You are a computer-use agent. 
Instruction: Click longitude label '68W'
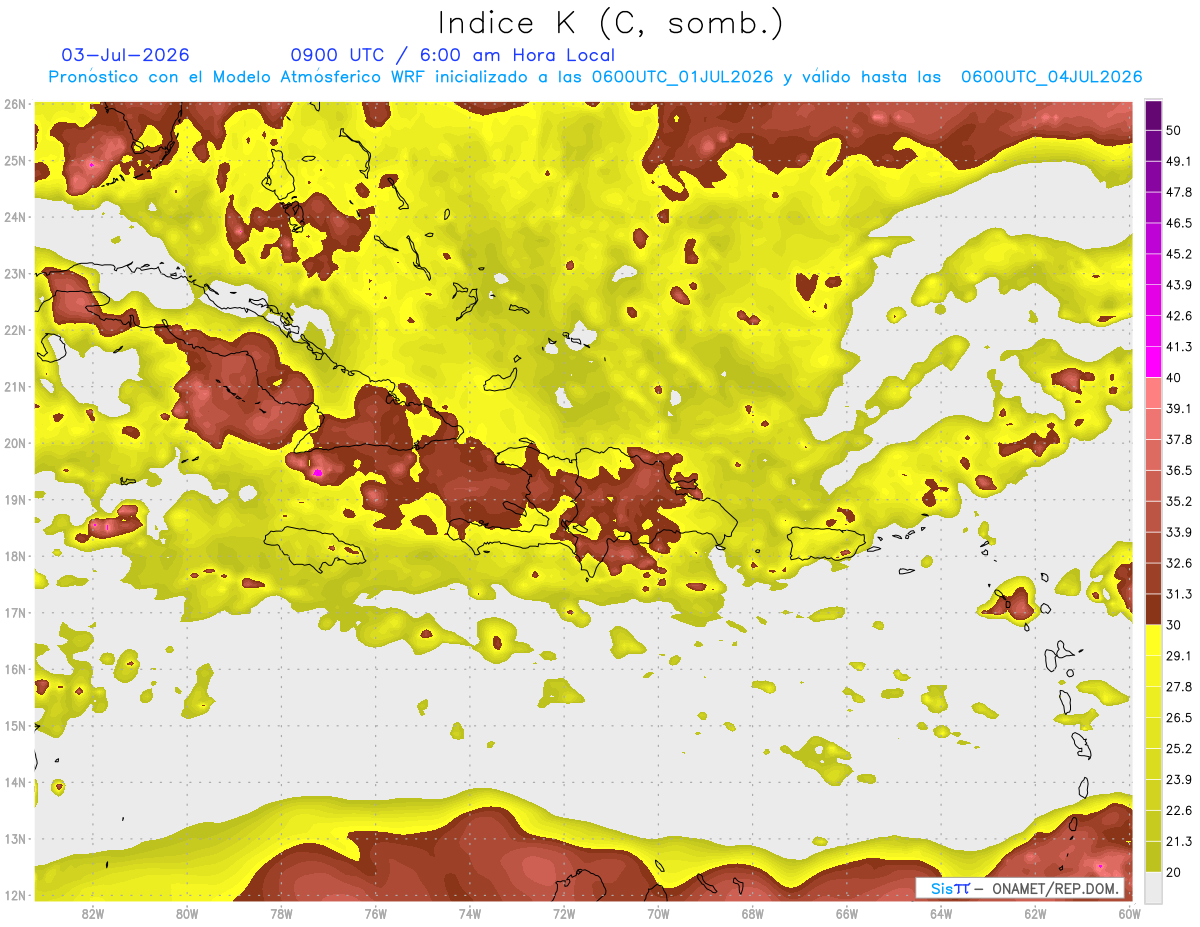click(x=753, y=914)
